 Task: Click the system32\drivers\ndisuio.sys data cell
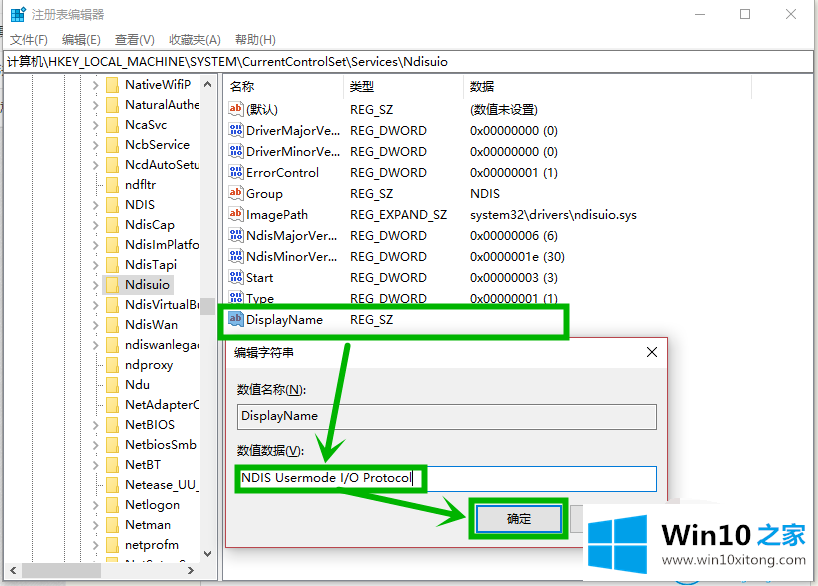pyautogui.click(x=553, y=214)
